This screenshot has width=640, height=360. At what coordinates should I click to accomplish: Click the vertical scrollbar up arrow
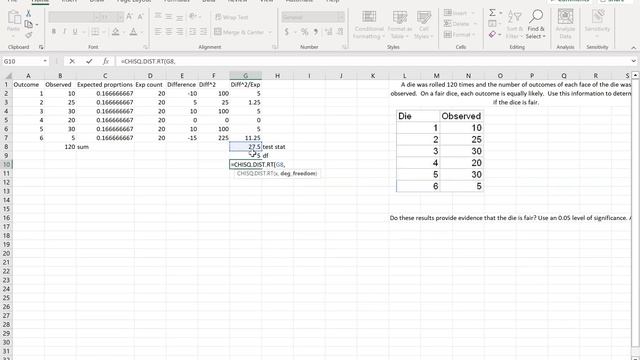635,76
